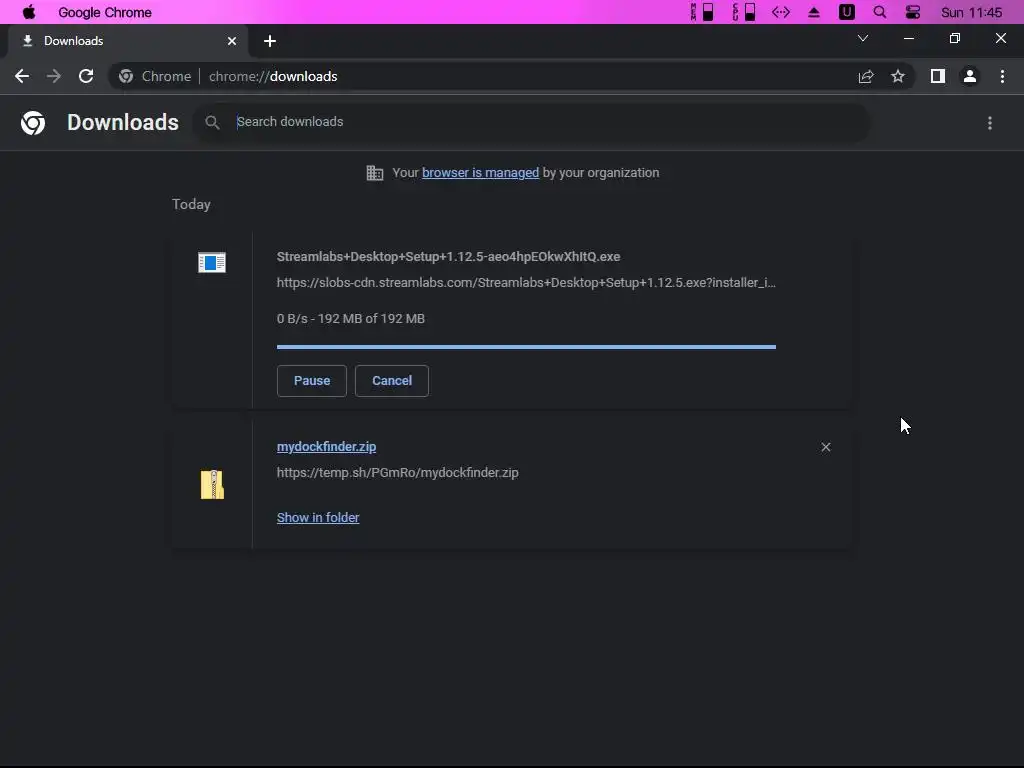Open the mydockfinder.zip file link

(x=327, y=447)
